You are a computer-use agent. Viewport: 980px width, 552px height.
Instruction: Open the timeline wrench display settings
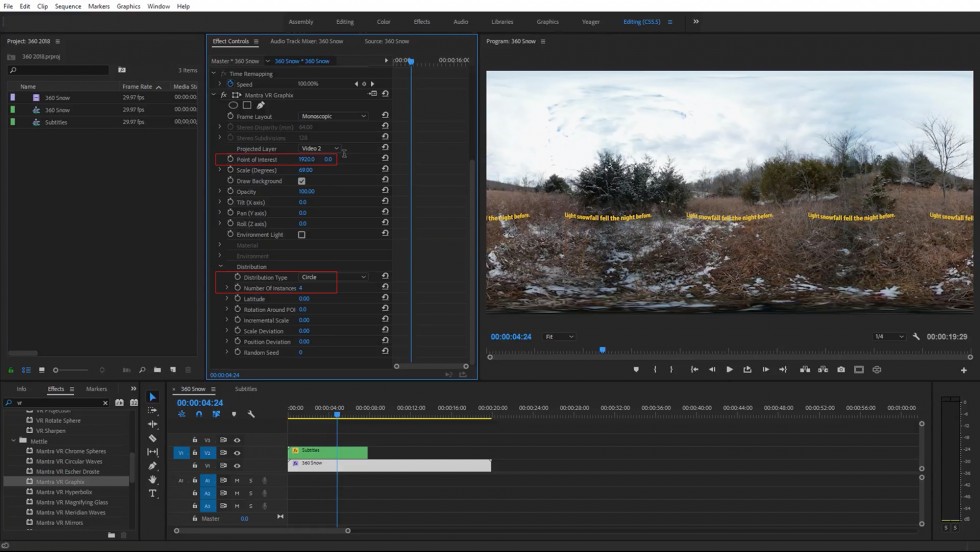point(251,414)
